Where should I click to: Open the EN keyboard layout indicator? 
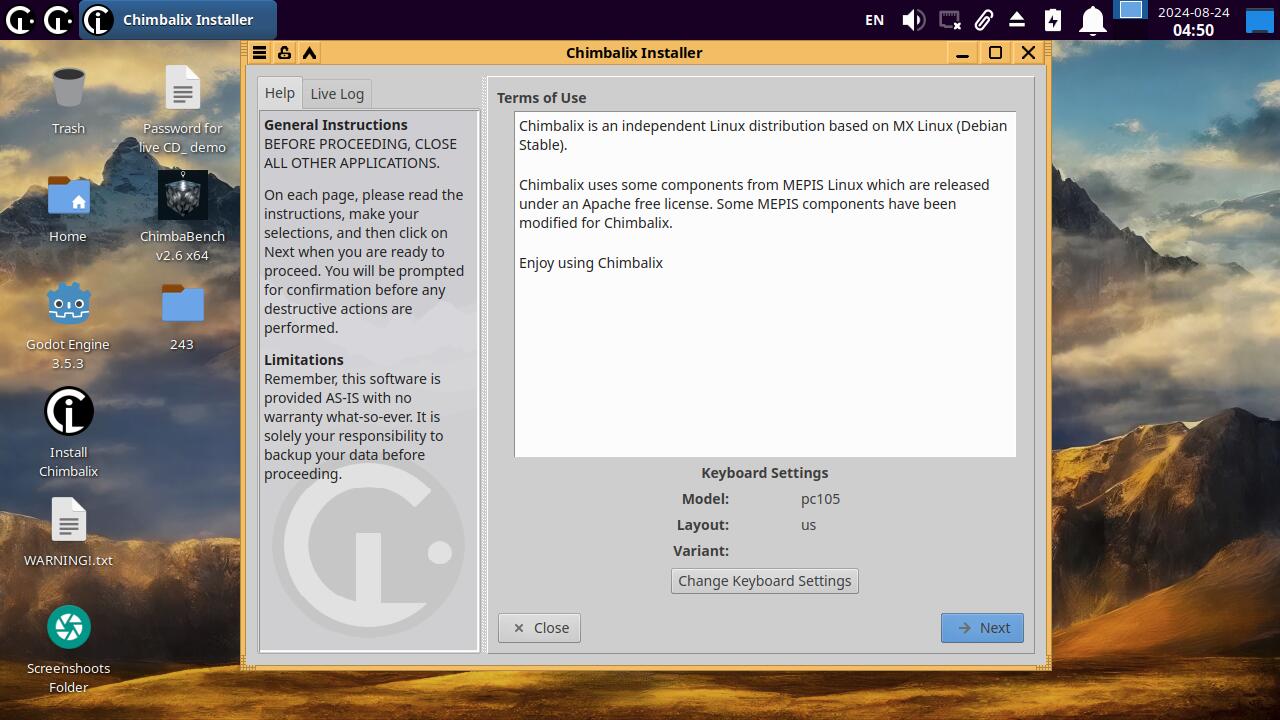[x=874, y=20]
